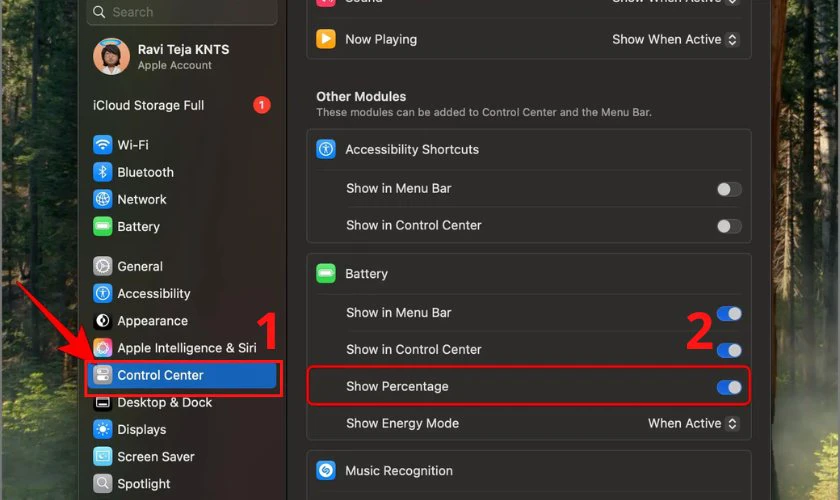840x500 pixels.
Task: Click the Apple Intelligence & Siri icon
Action: 102,348
